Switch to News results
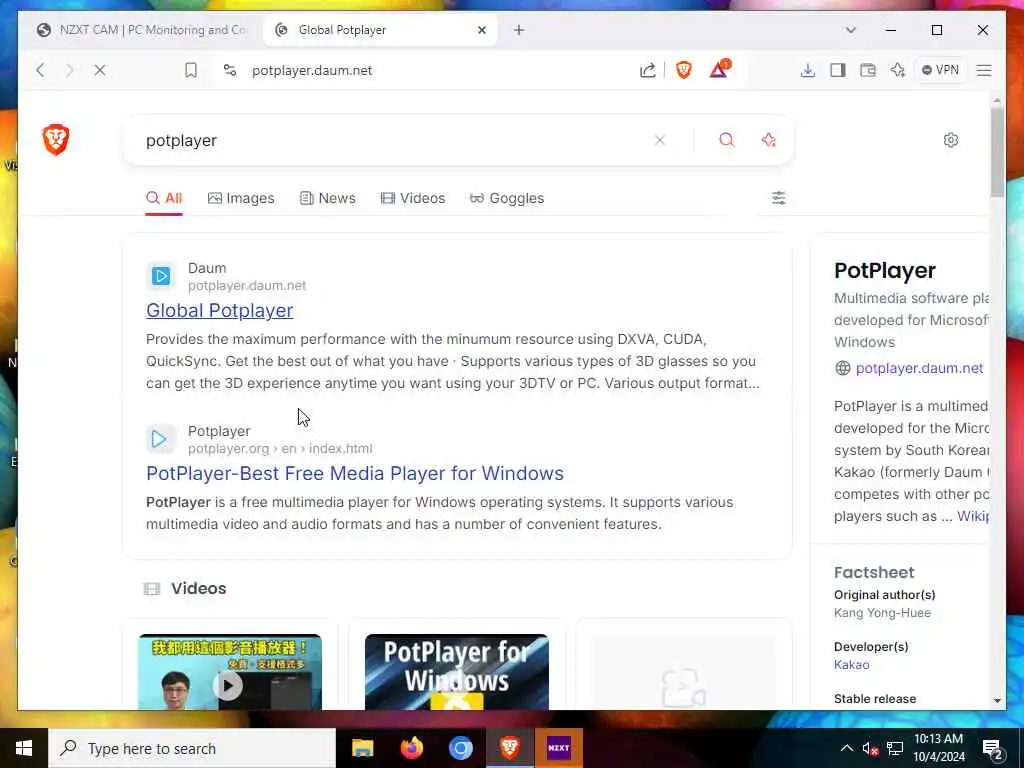This screenshot has height=768, width=1024. pos(327,198)
